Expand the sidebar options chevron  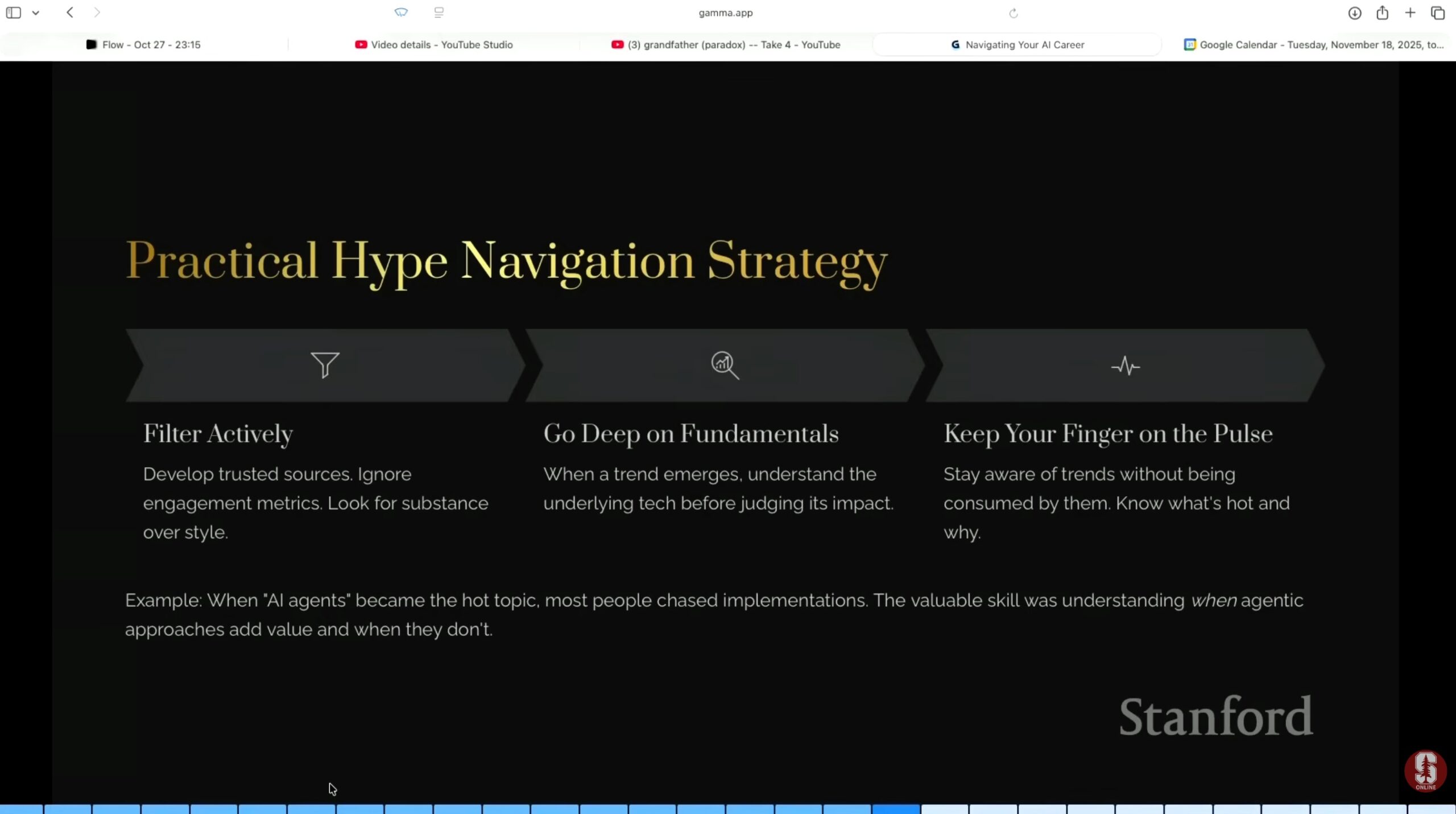35,13
